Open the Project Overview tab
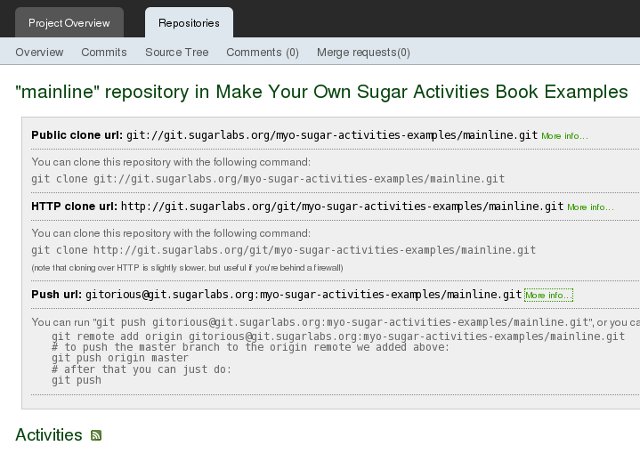Screen dimensions: 640x454 click(x=69, y=22)
